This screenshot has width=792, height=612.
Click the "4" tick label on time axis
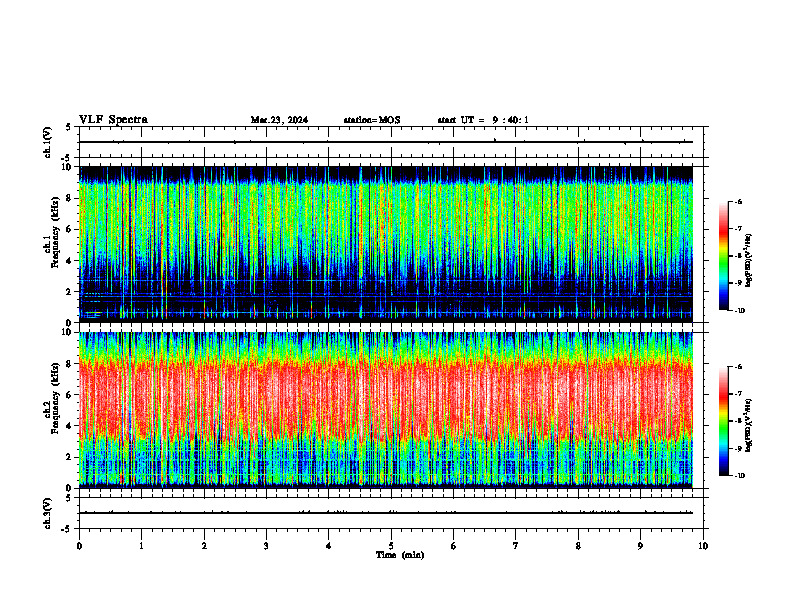click(328, 546)
